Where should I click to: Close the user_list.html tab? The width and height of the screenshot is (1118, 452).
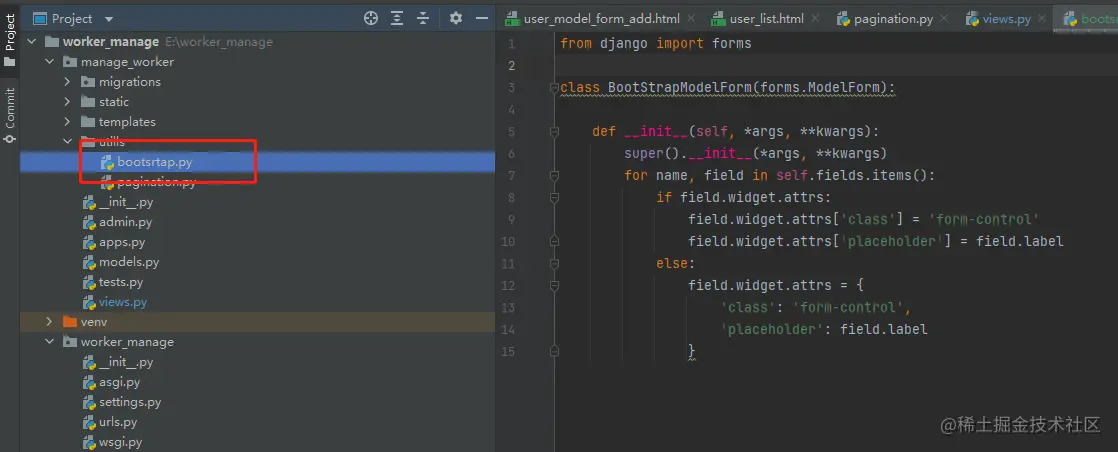point(816,19)
